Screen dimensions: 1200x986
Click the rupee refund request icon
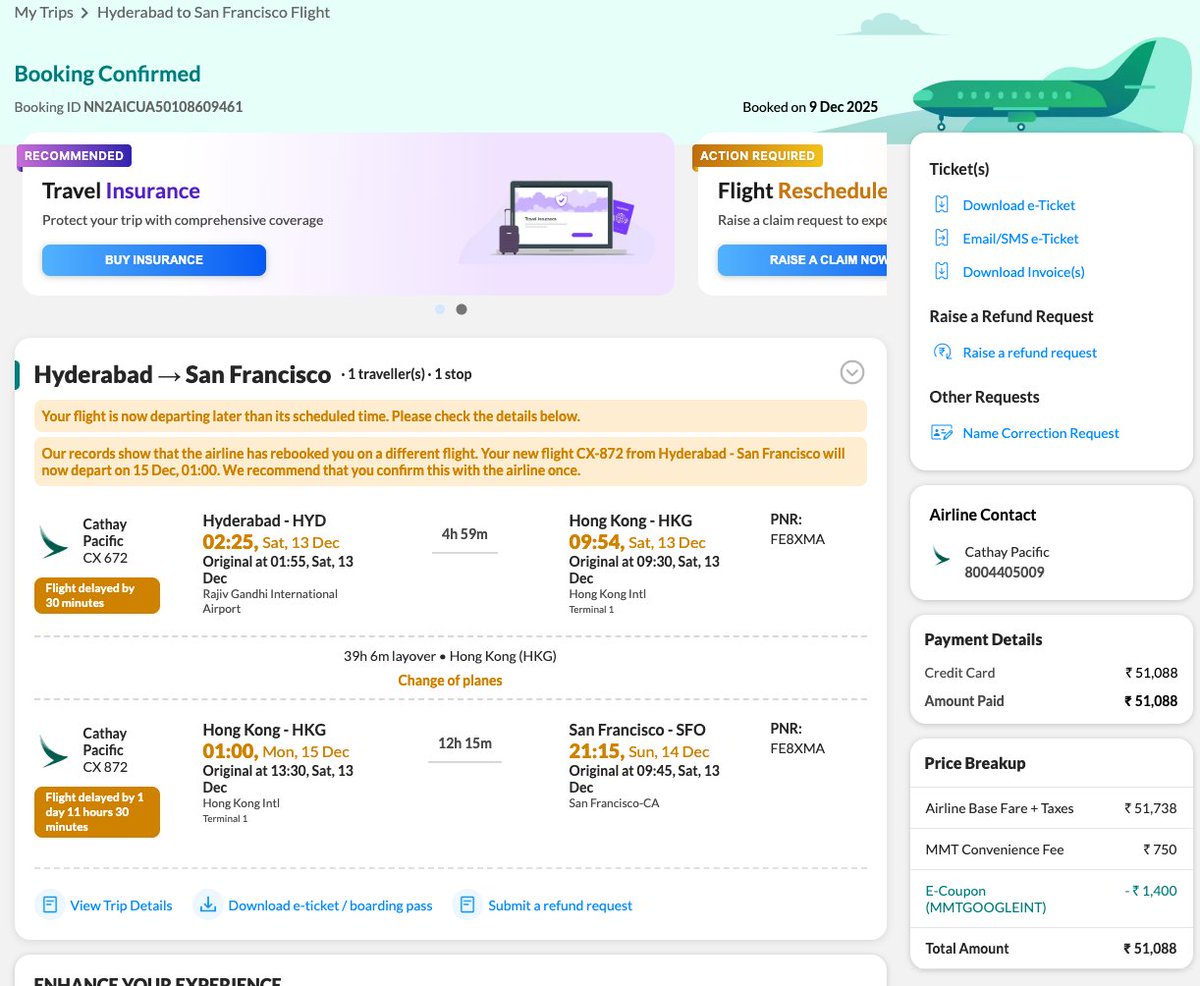point(941,352)
